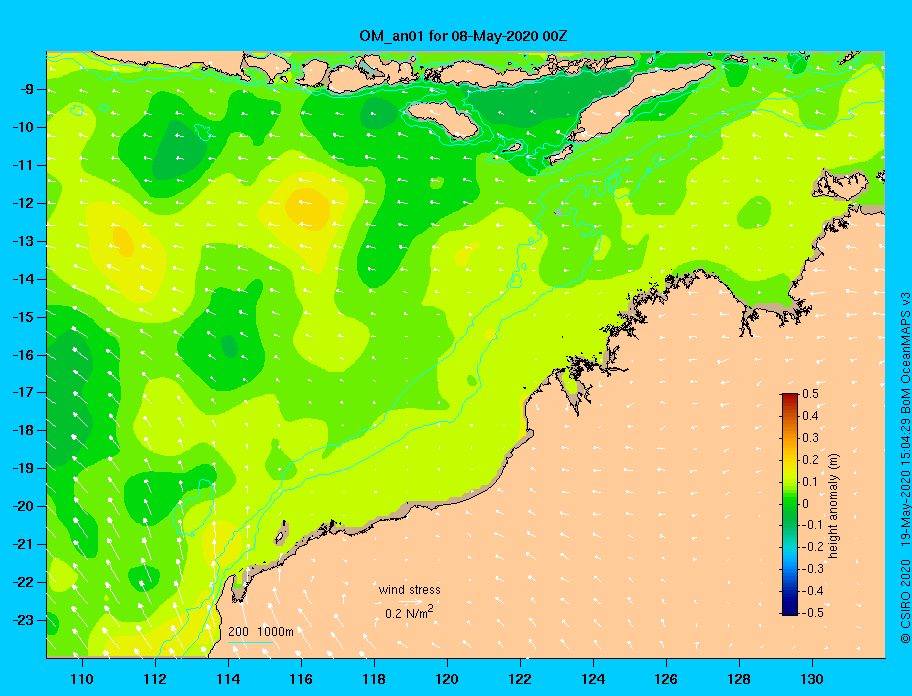912x696 pixels.
Task: Click latitude axis label -15
Action: coord(23,317)
